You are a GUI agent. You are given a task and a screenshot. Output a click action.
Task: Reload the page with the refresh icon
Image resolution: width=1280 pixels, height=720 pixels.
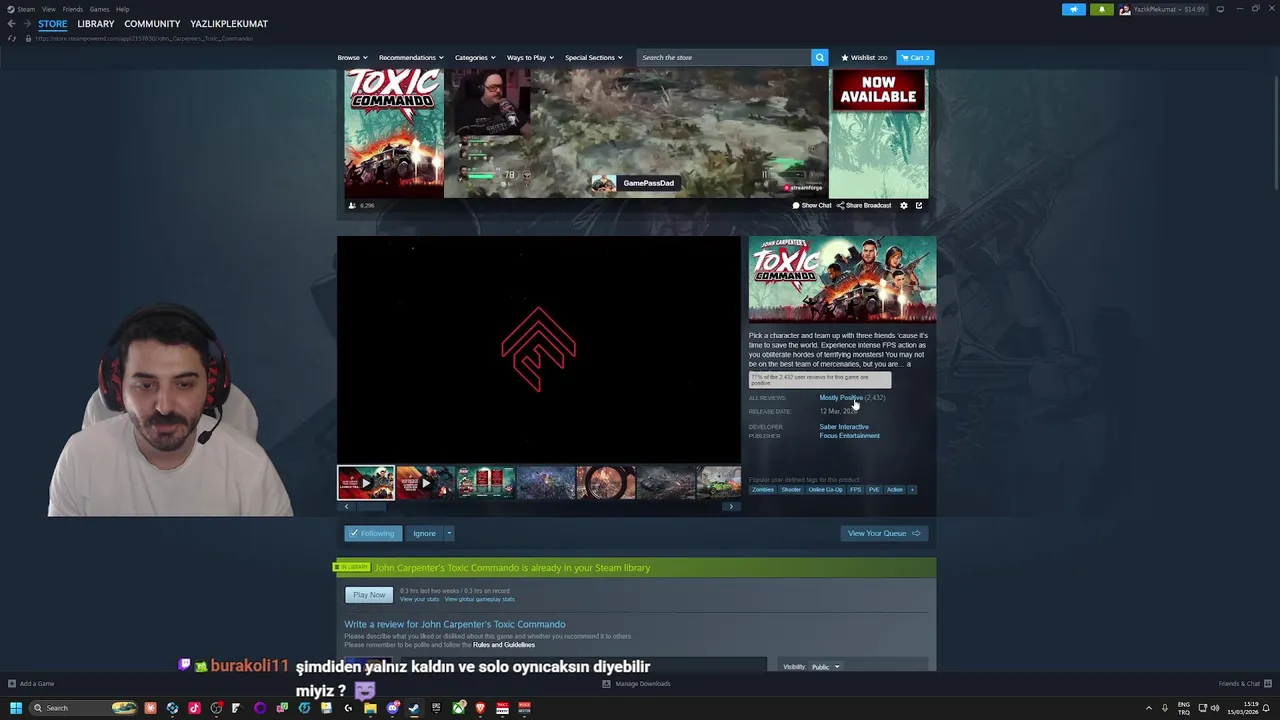(x=12, y=38)
